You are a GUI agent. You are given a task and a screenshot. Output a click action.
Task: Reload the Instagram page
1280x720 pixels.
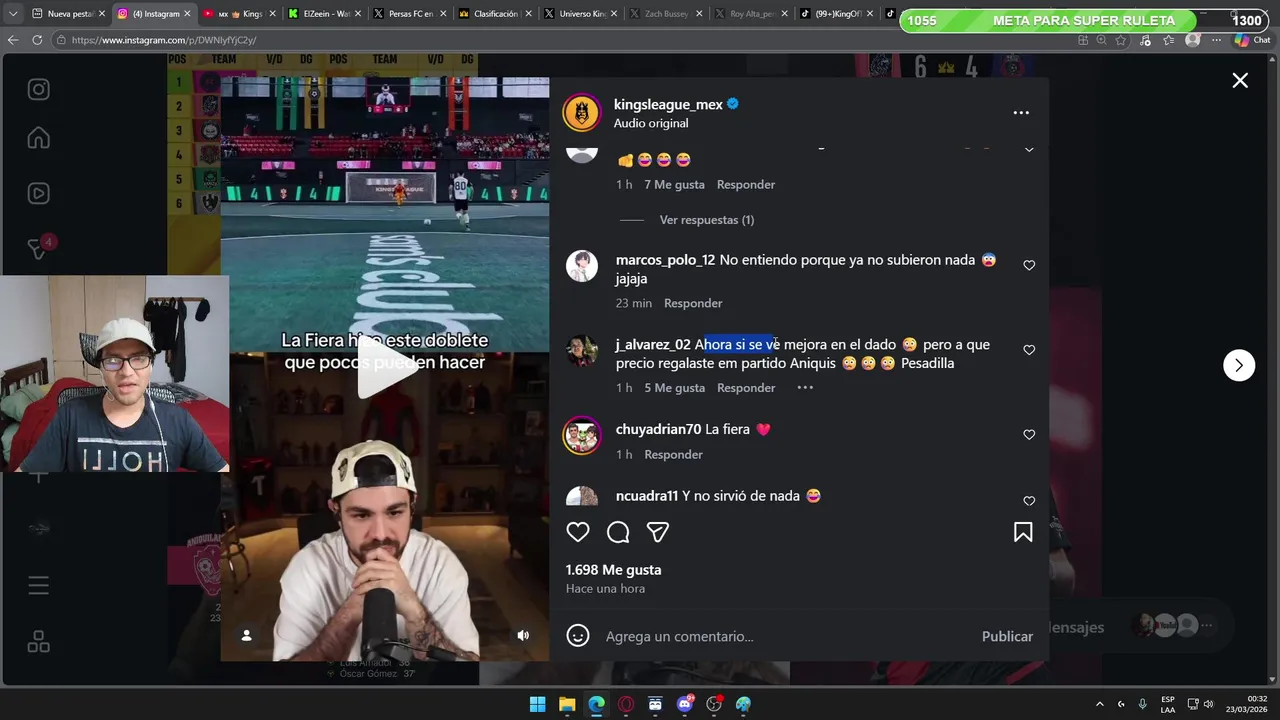coord(37,40)
